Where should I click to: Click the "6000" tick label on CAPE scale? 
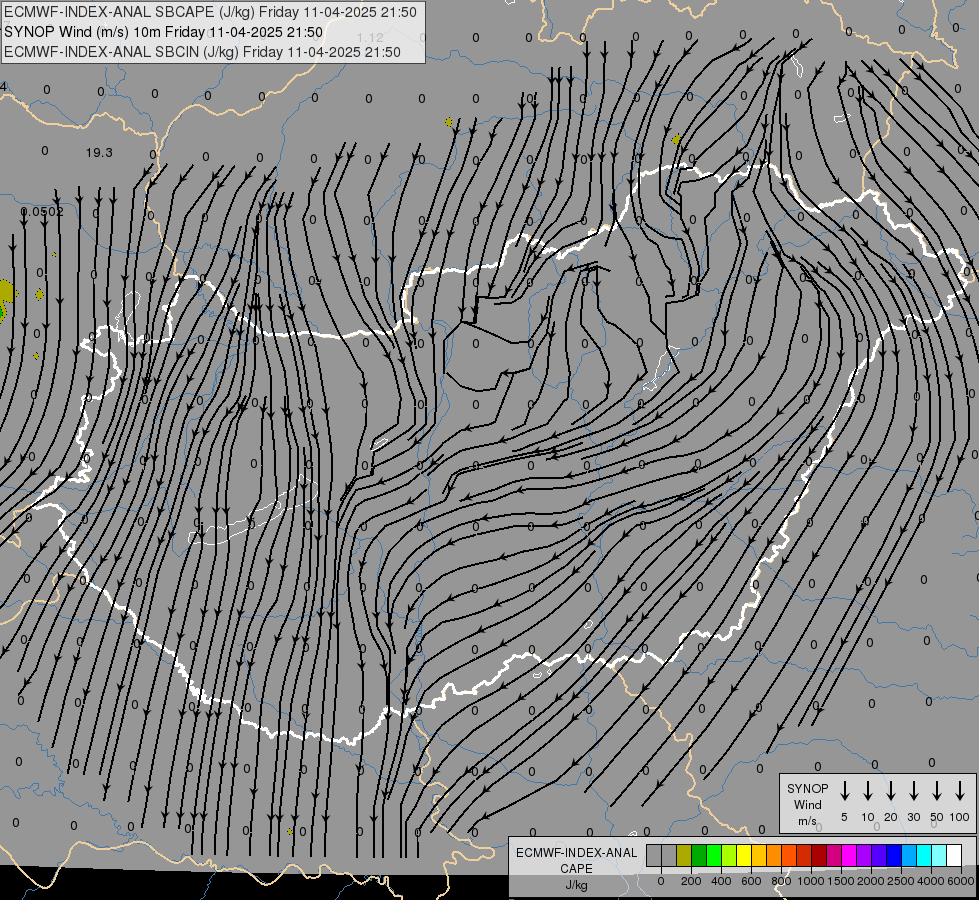click(960, 881)
